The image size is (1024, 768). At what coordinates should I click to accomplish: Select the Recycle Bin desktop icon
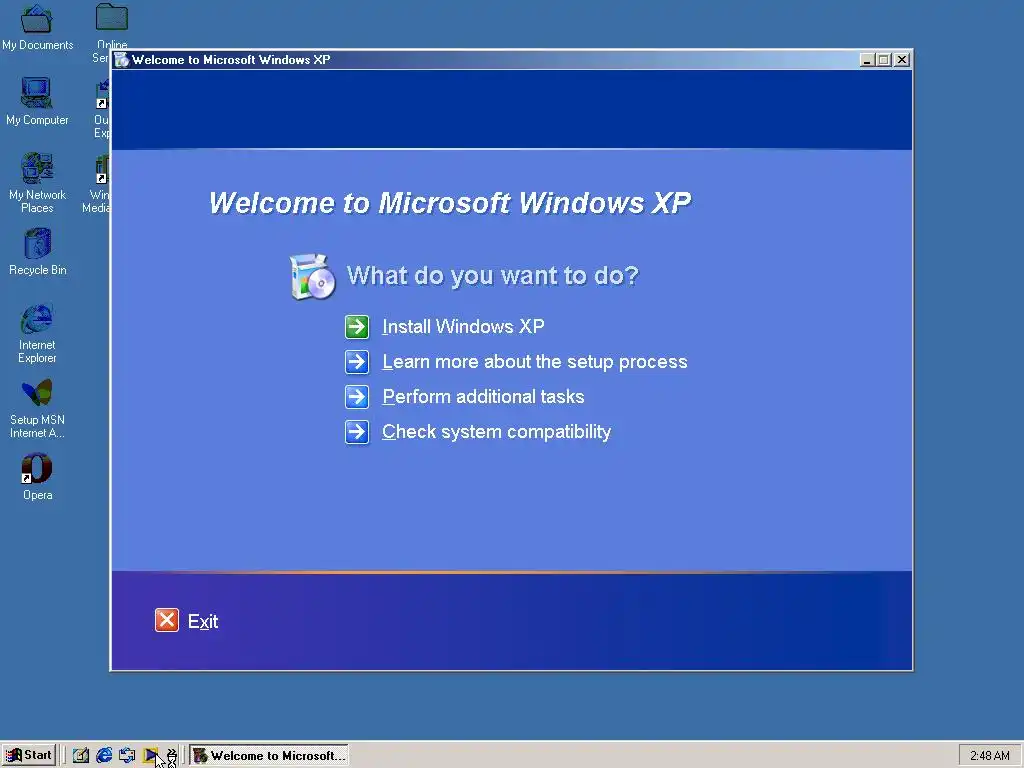[x=37, y=252]
